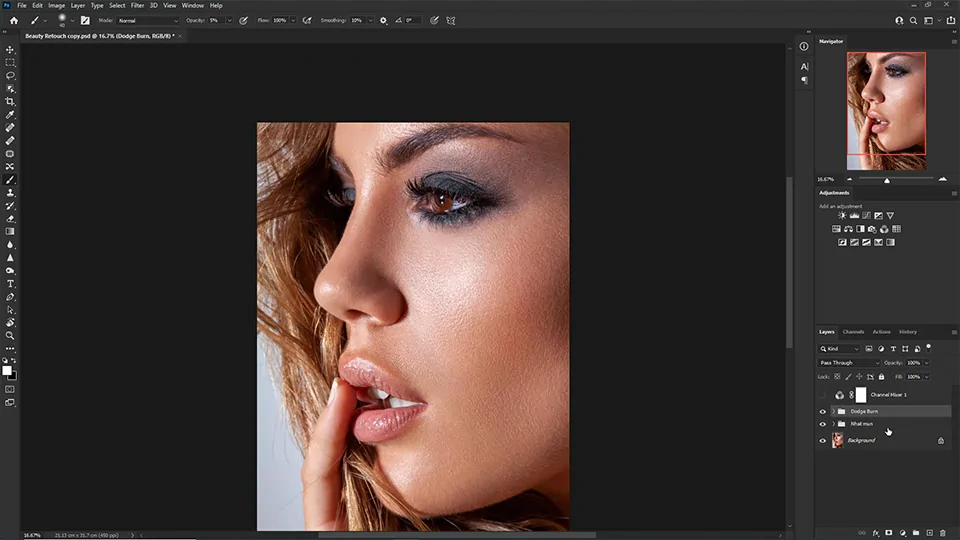The height and width of the screenshot is (540, 960).
Task: Open the History panel tab
Action: 907,331
